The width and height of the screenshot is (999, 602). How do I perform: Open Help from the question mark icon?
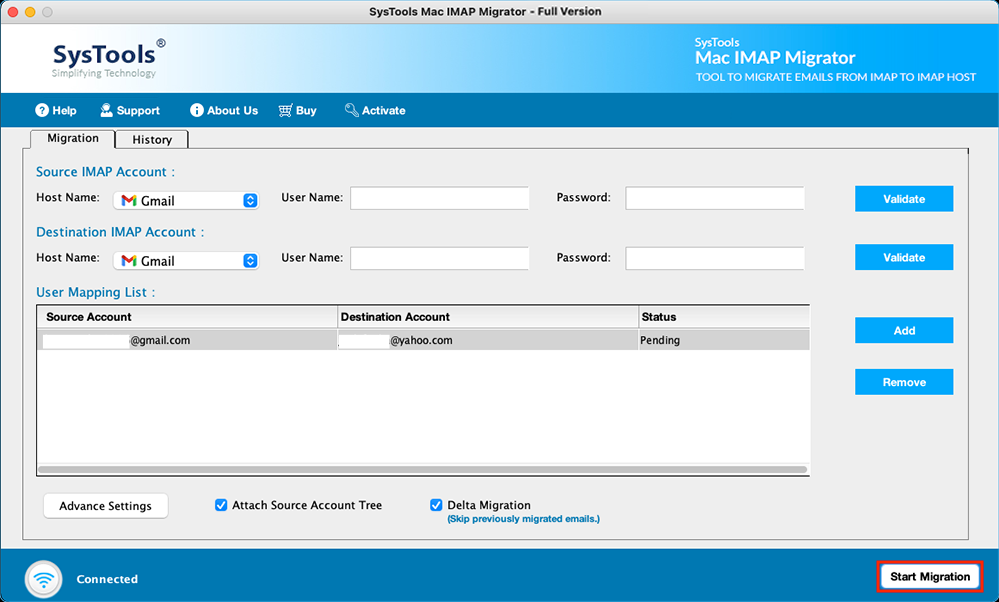42,110
